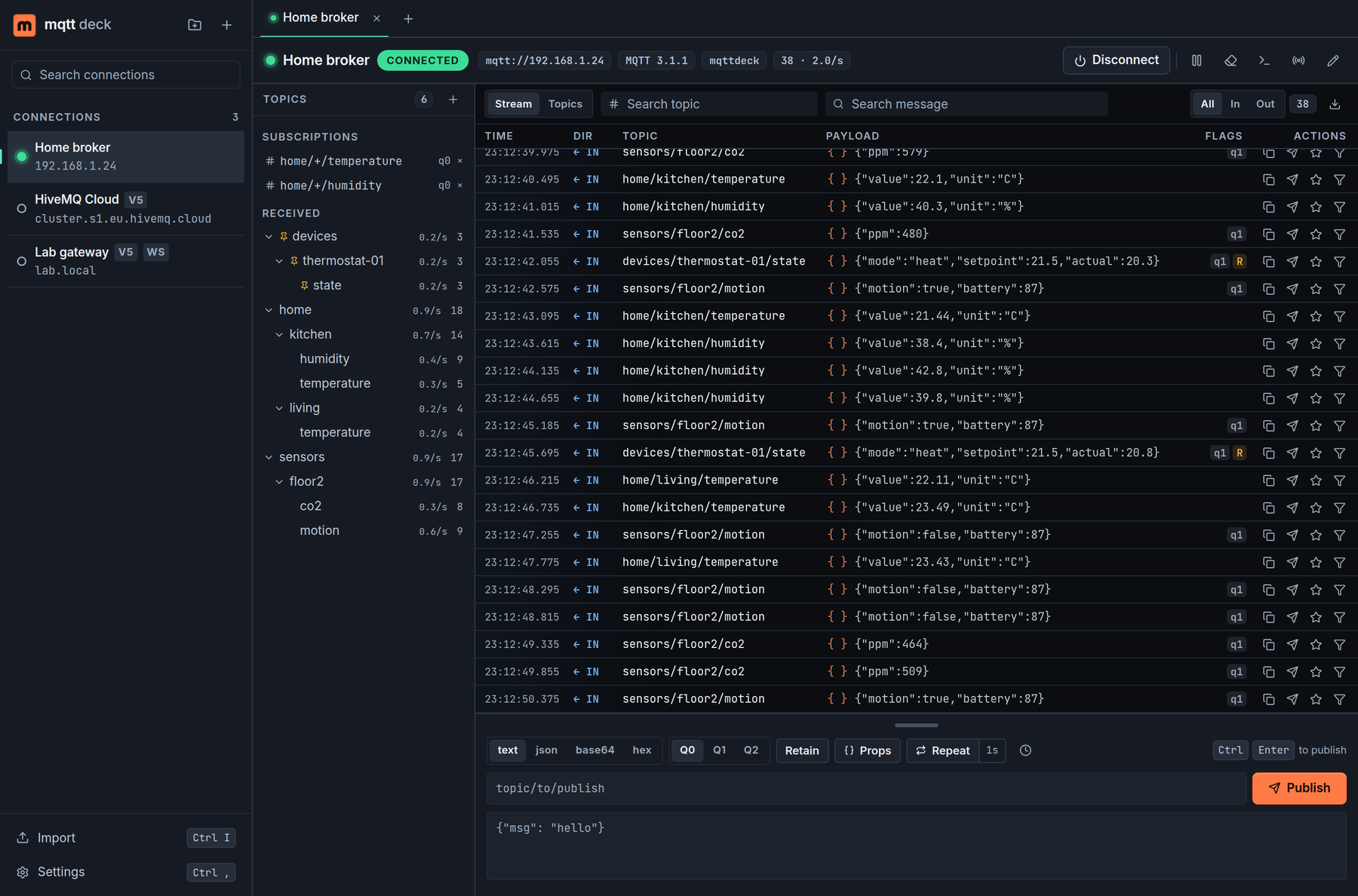Clear messages with the eraser icon

coord(1230,60)
